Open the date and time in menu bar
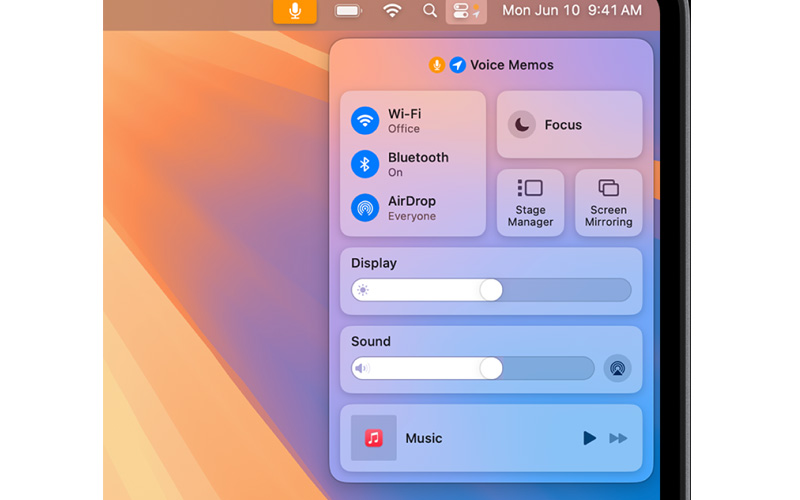 tap(571, 10)
